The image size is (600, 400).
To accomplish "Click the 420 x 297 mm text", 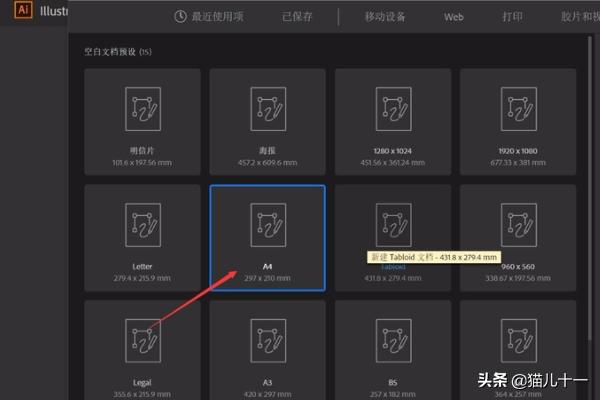I will click(267, 394).
